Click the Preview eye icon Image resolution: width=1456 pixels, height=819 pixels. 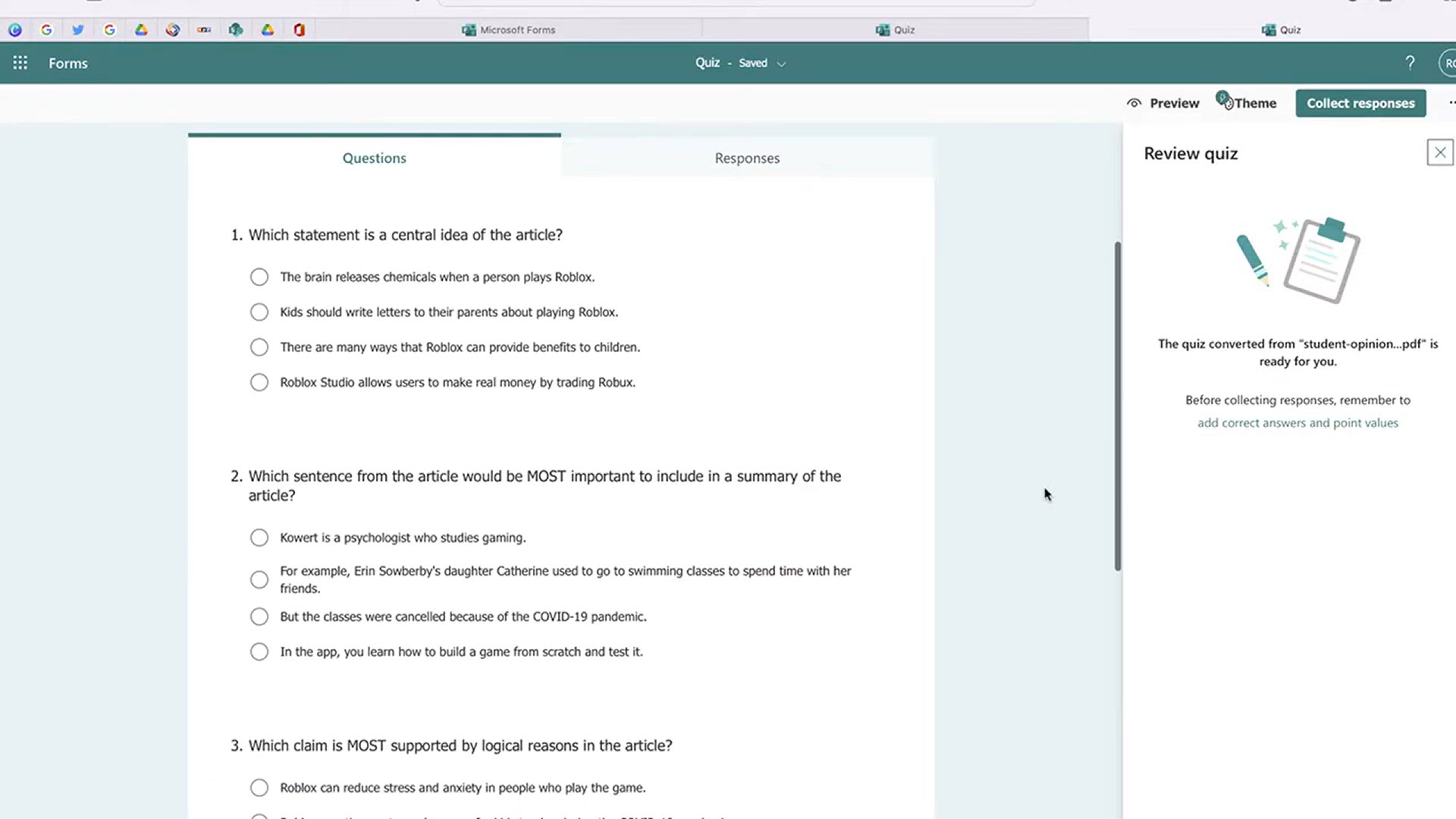pyautogui.click(x=1134, y=103)
